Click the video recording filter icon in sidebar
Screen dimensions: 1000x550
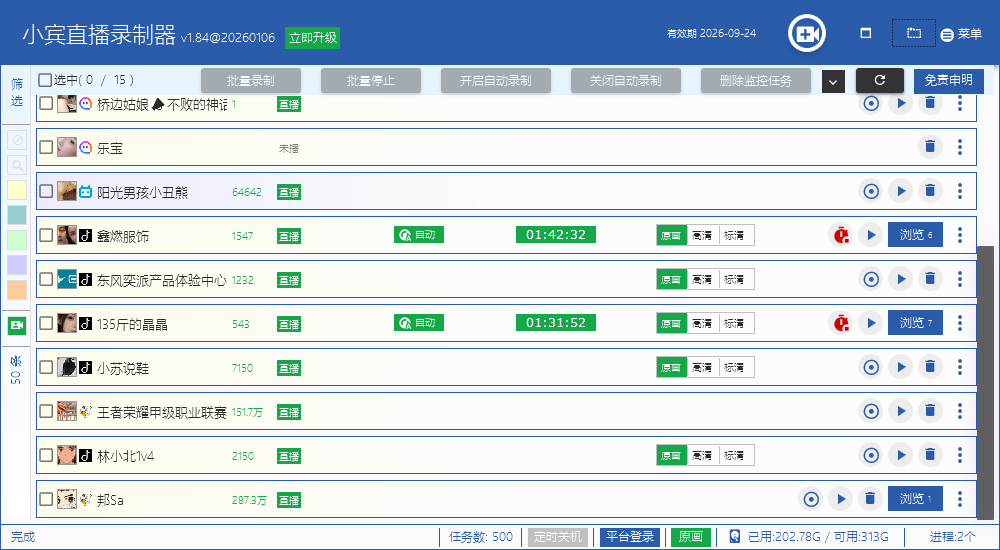[x=17, y=325]
